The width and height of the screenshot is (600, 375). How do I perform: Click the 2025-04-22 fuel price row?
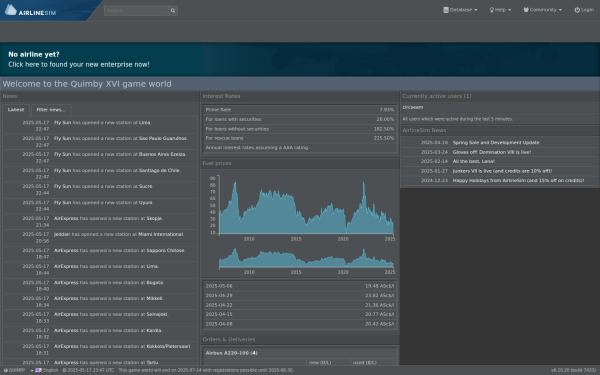[300, 305]
